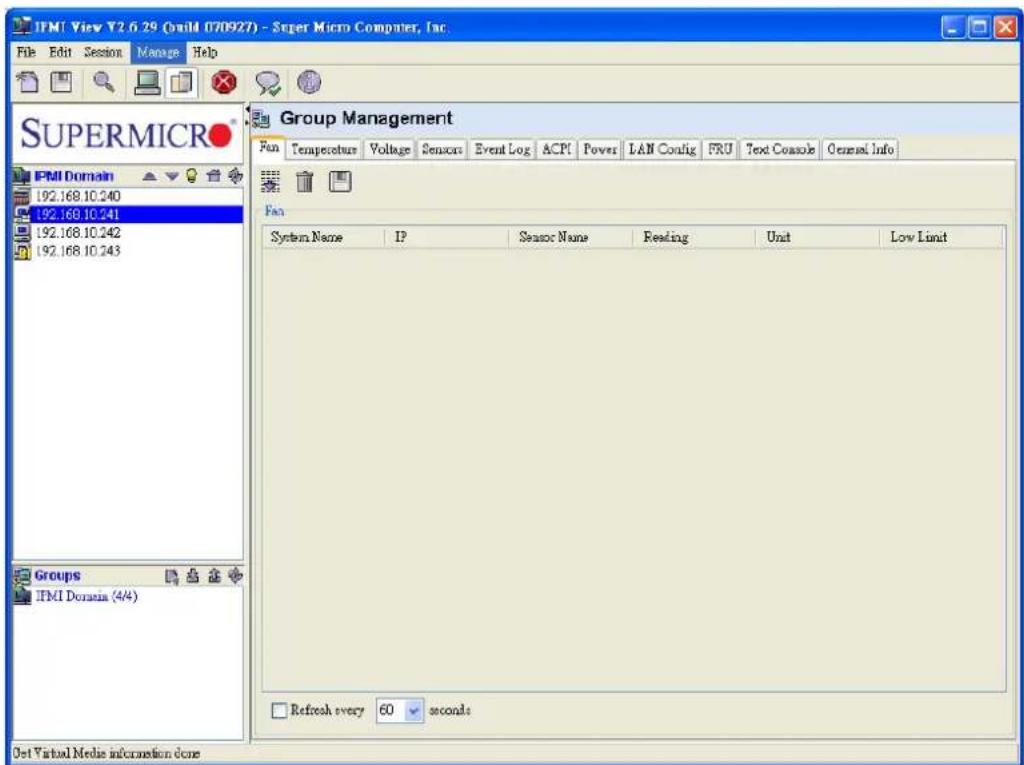Click the Unit column header
The image size is (1024, 765).
(x=818, y=237)
